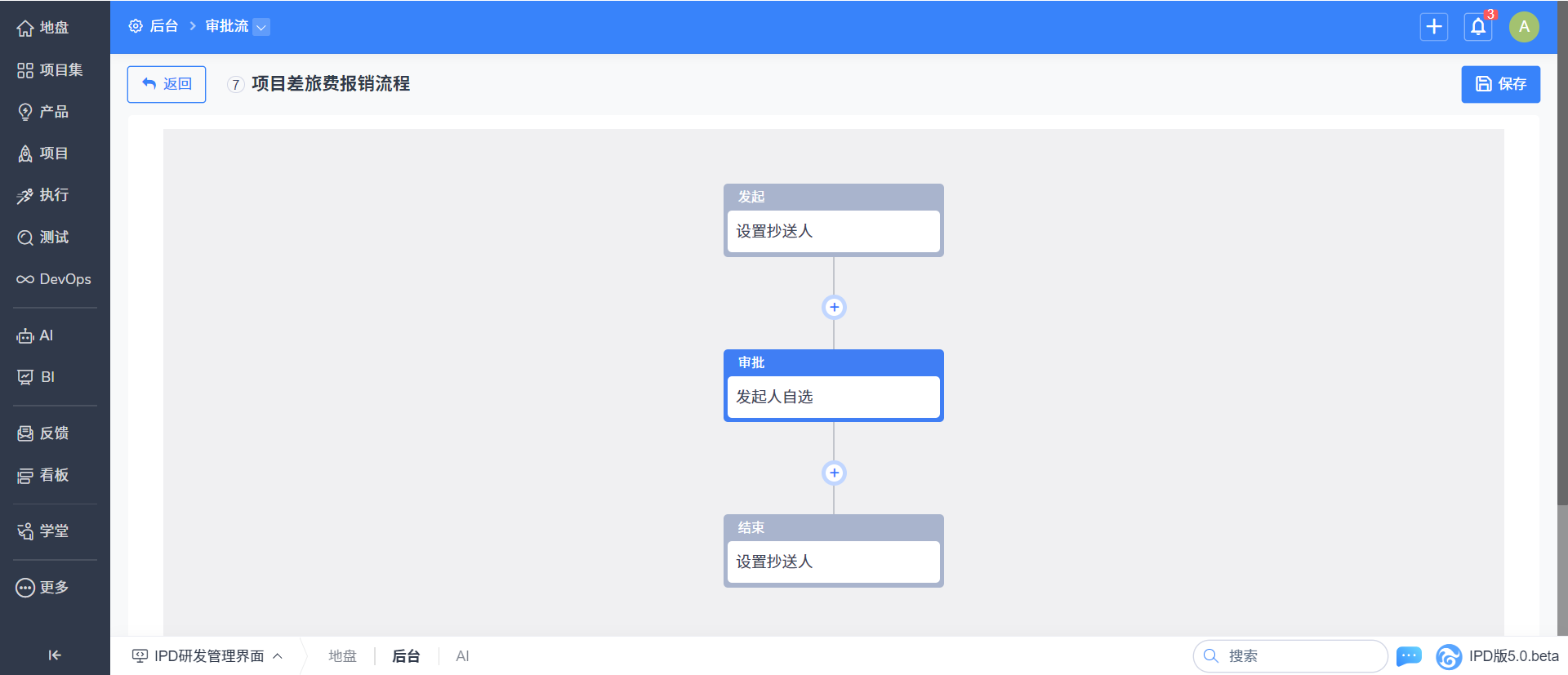Open the chat message icon in footer

[x=1409, y=656]
